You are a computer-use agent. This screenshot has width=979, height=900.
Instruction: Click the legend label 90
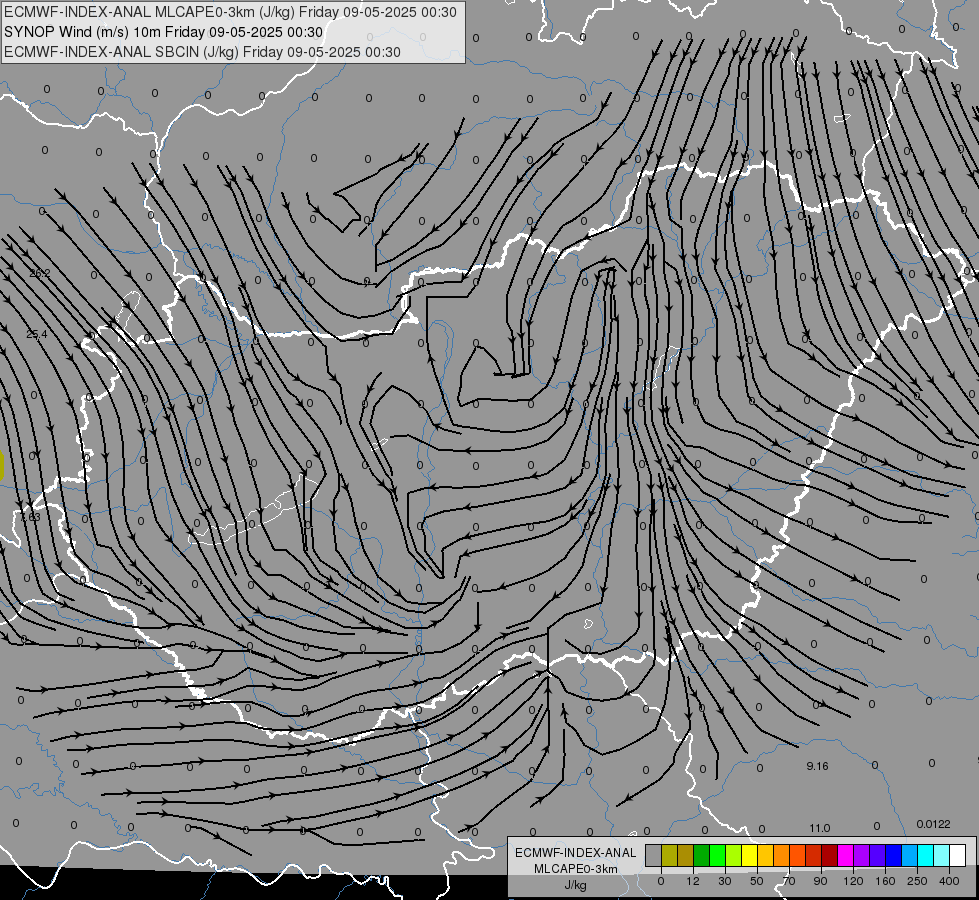point(820,881)
